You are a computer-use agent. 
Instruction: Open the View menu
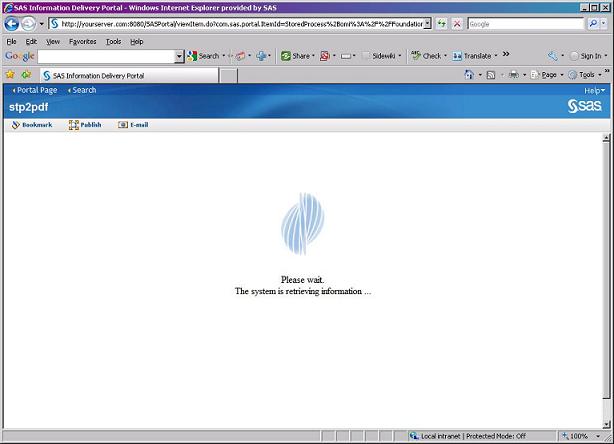53,42
